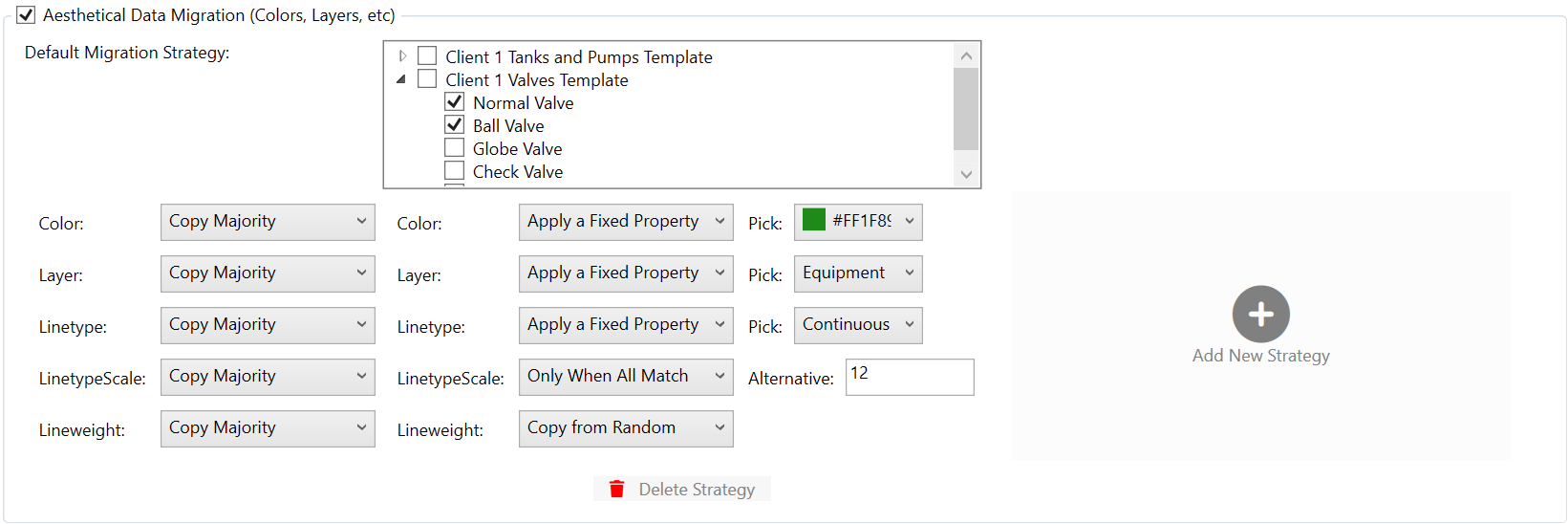Screen dimensions: 1568x524
Task: Click the Add New Strategy plus icon
Action: (1260, 314)
